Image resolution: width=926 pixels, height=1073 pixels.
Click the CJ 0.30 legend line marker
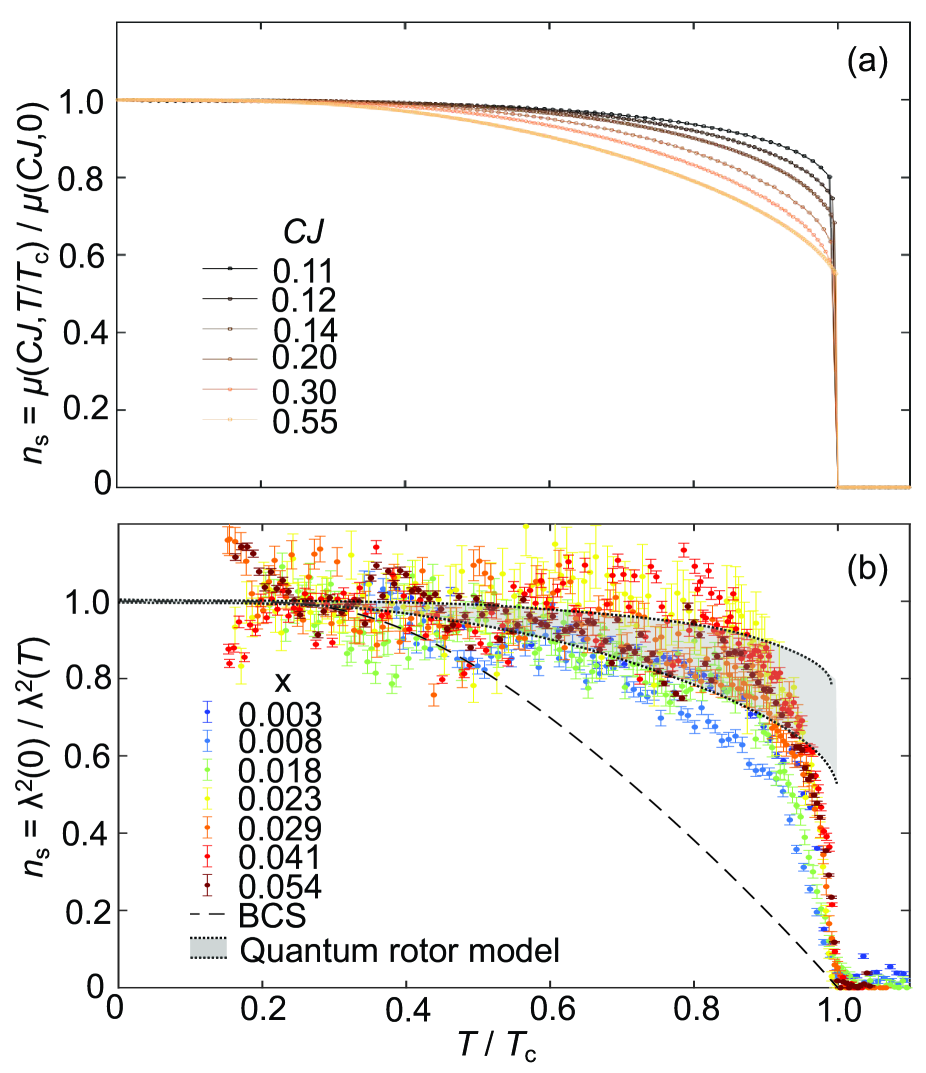[x=230, y=393]
